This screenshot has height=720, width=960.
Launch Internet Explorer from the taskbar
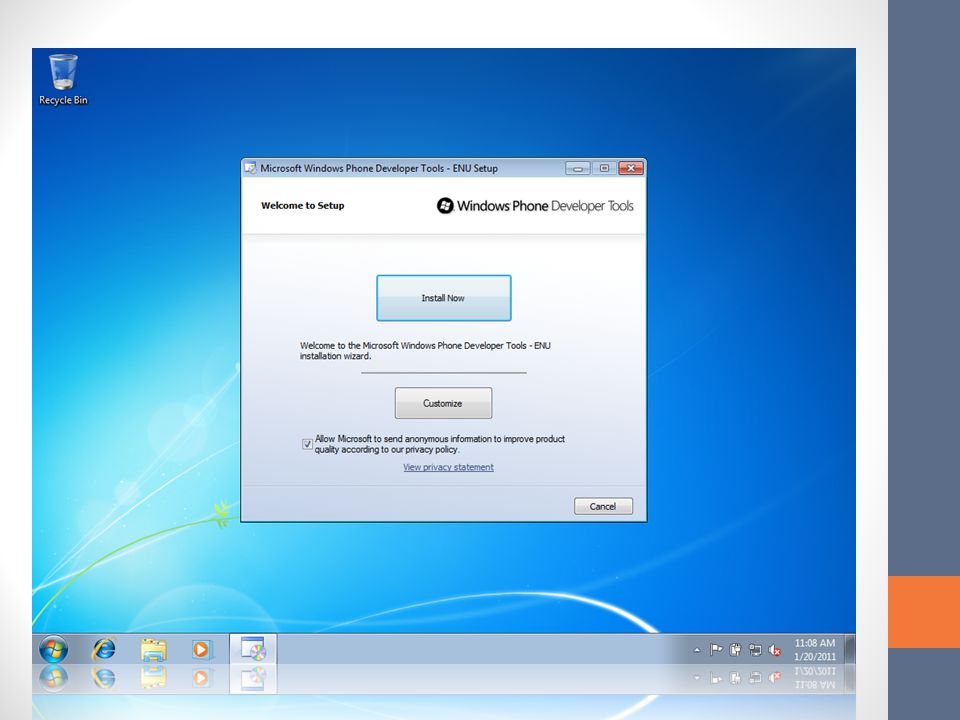pyautogui.click(x=103, y=649)
